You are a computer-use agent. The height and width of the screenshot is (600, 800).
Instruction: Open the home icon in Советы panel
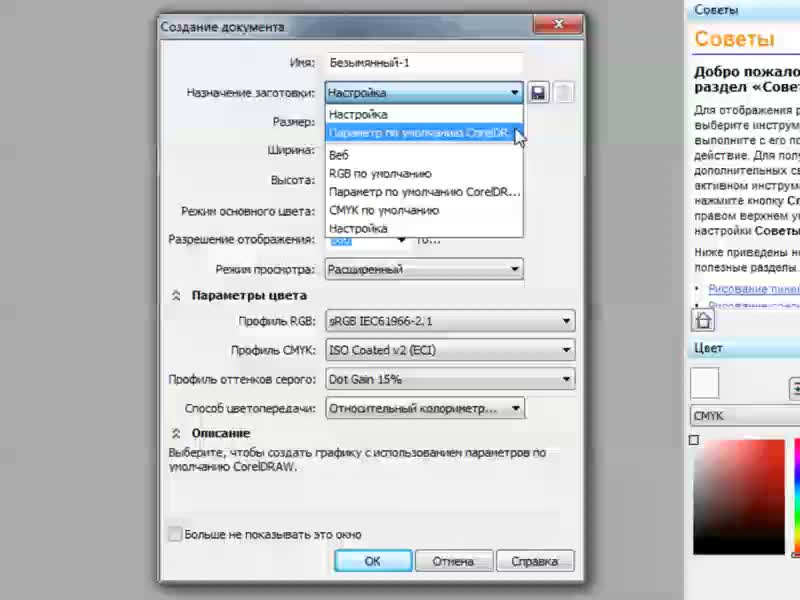point(703,320)
